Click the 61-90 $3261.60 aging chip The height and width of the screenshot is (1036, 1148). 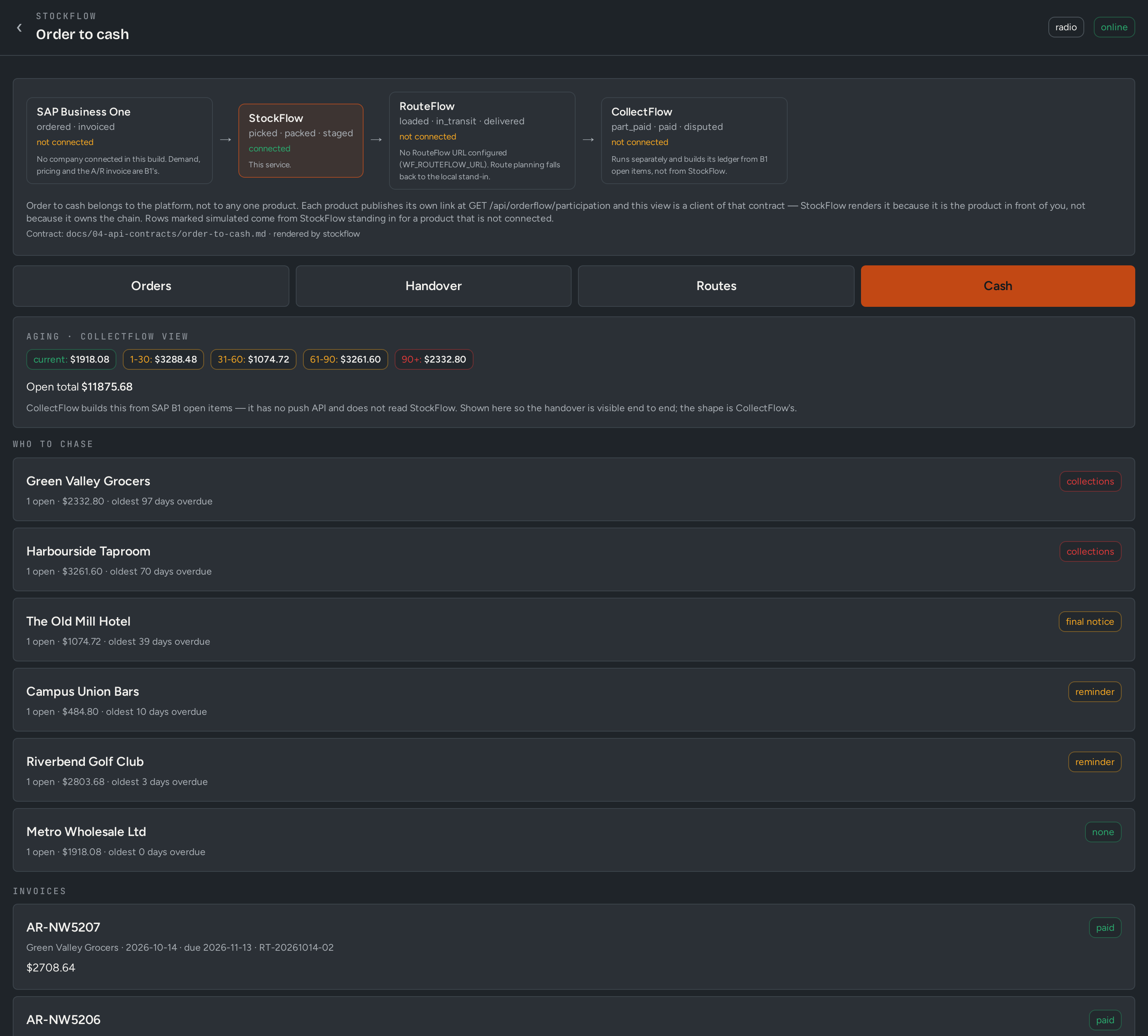coord(345,359)
